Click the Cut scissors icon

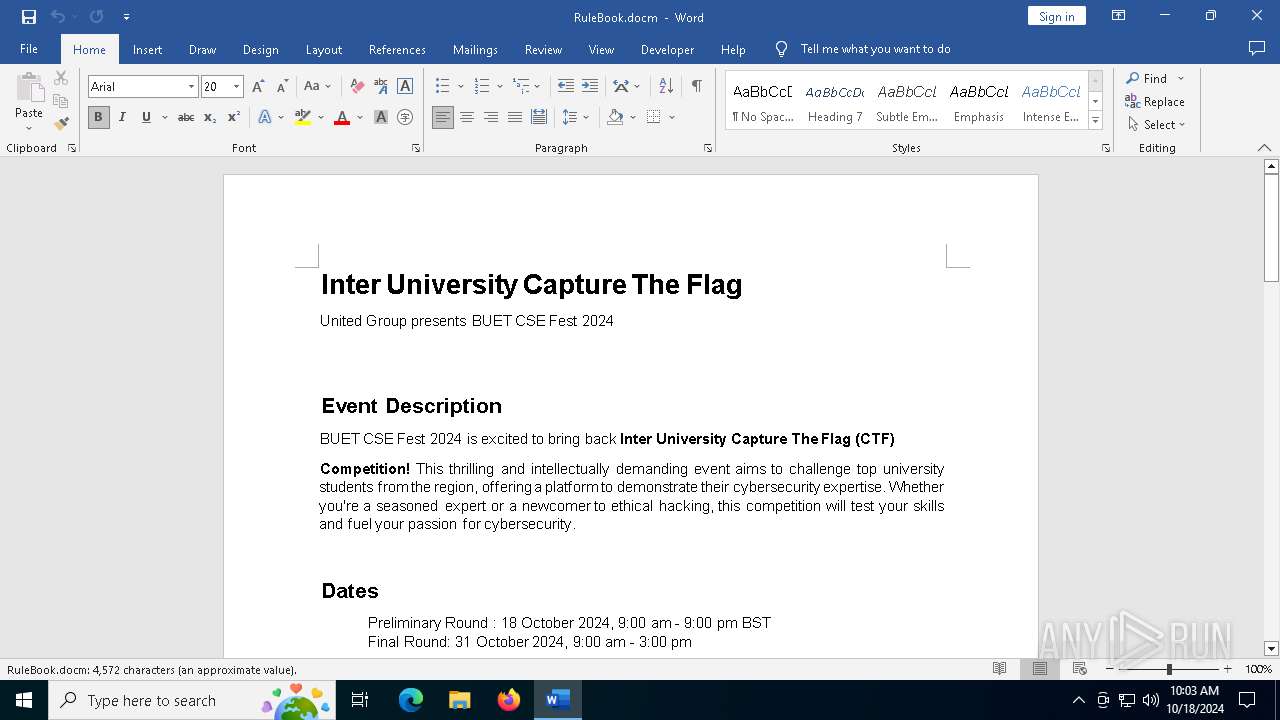point(61,78)
